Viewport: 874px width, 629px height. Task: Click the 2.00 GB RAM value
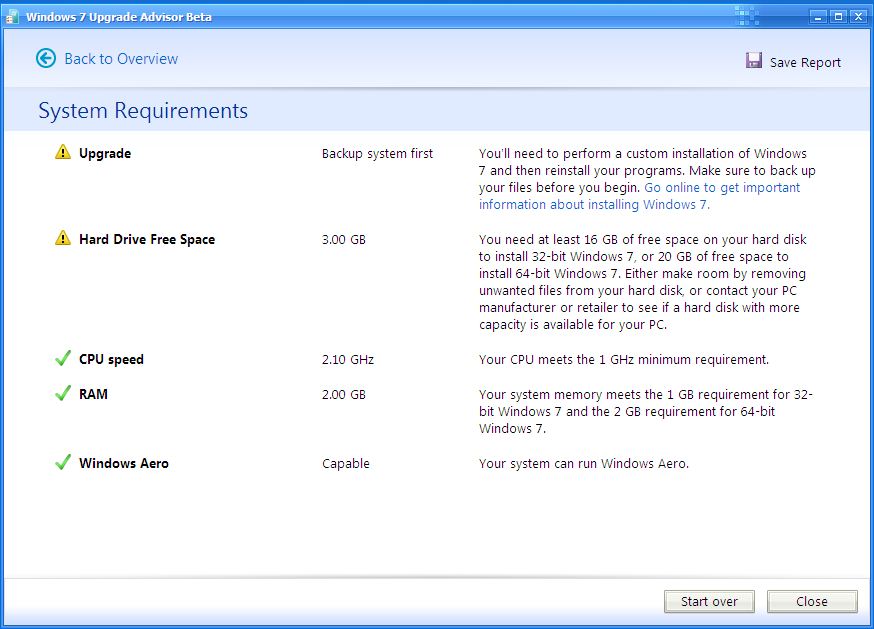[343, 394]
